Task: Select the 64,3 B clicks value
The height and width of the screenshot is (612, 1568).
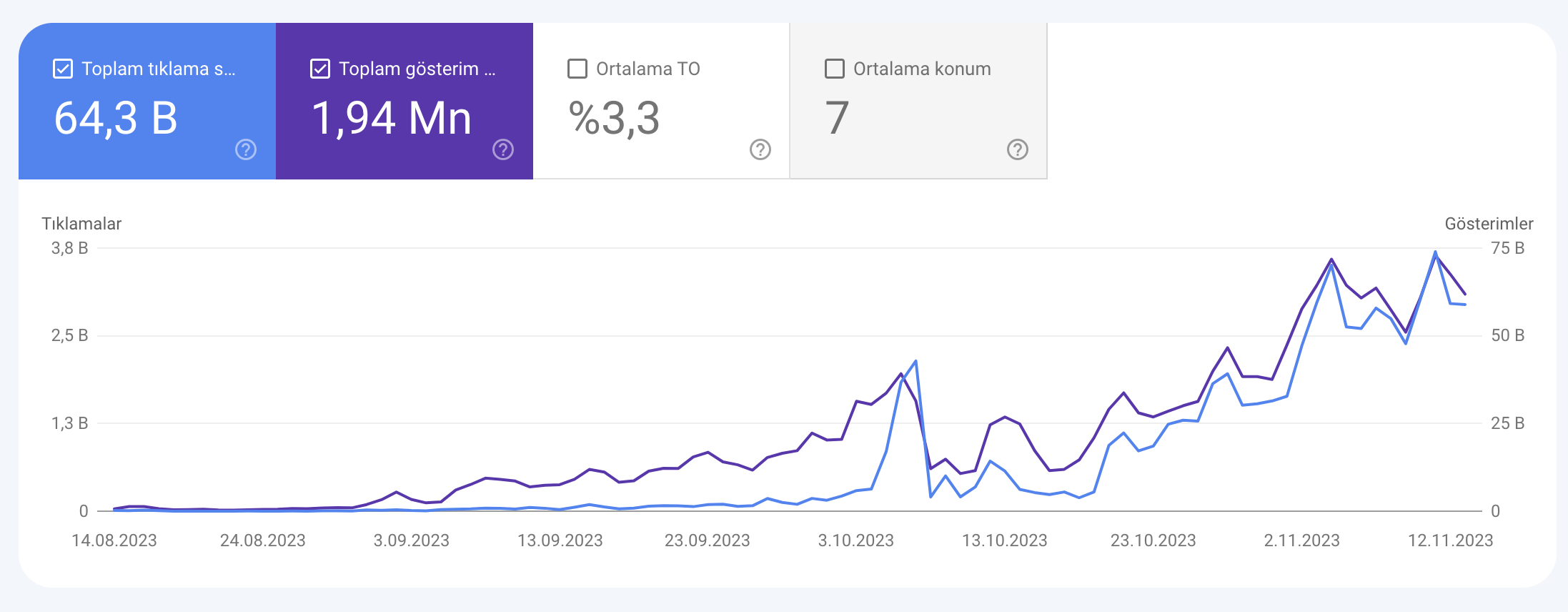Action: (x=116, y=118)
